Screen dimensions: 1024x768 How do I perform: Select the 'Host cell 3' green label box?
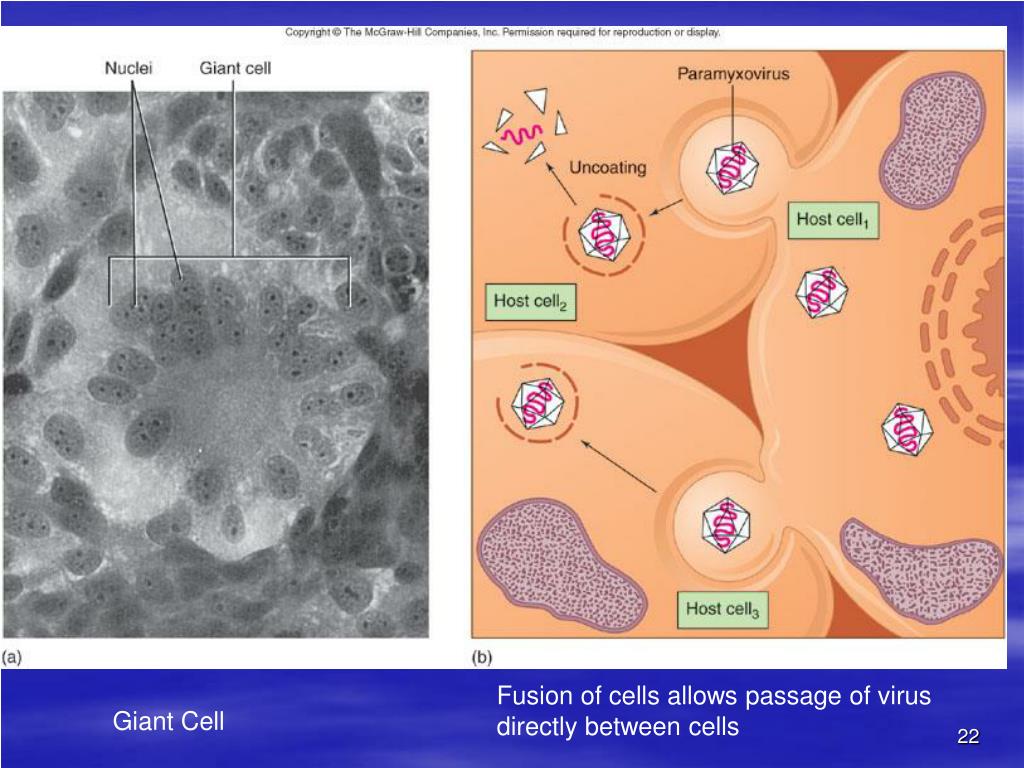click(x=722, y=609)
